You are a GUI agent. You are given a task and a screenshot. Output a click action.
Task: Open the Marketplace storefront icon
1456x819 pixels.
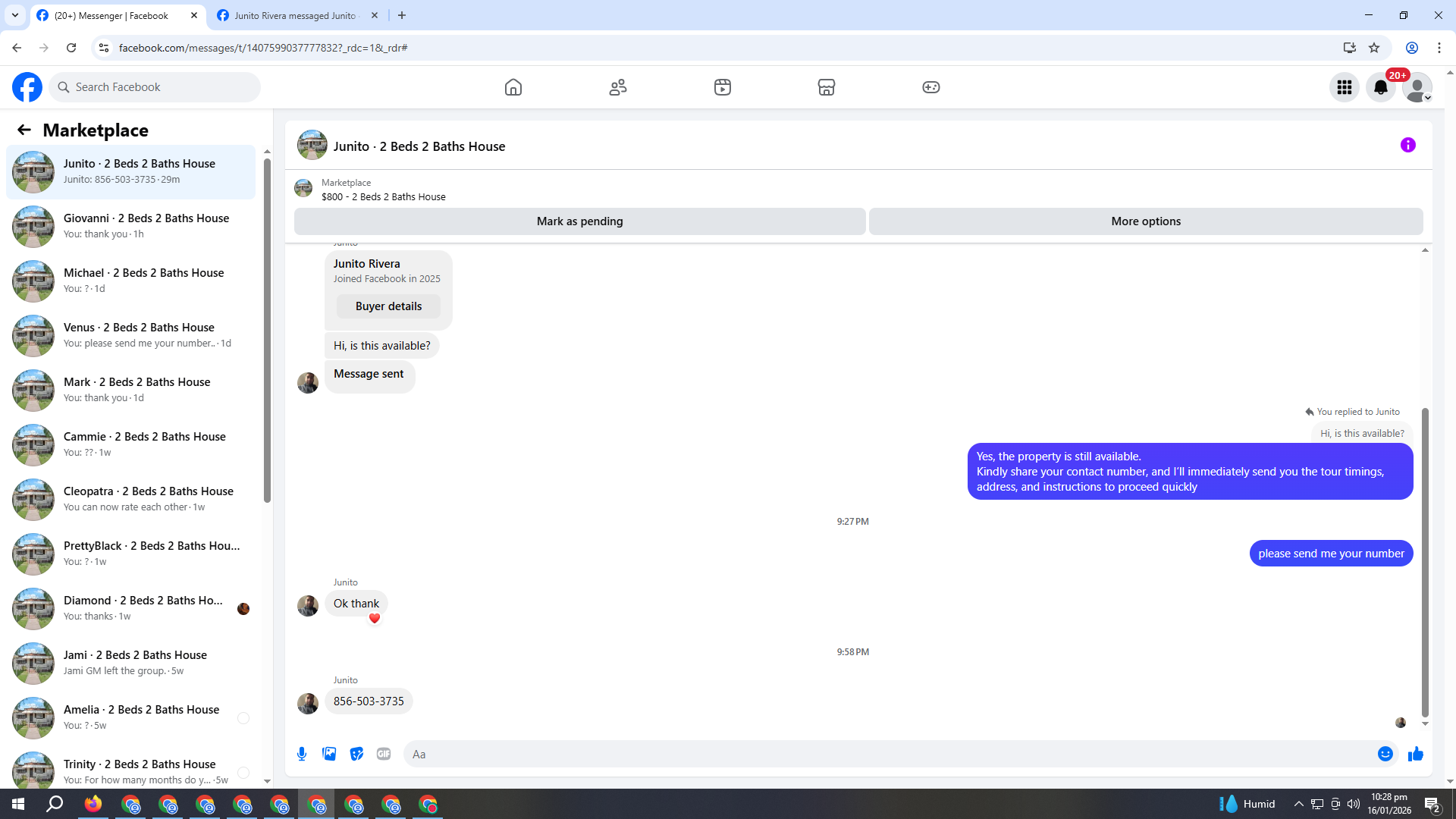click(827, 87)
